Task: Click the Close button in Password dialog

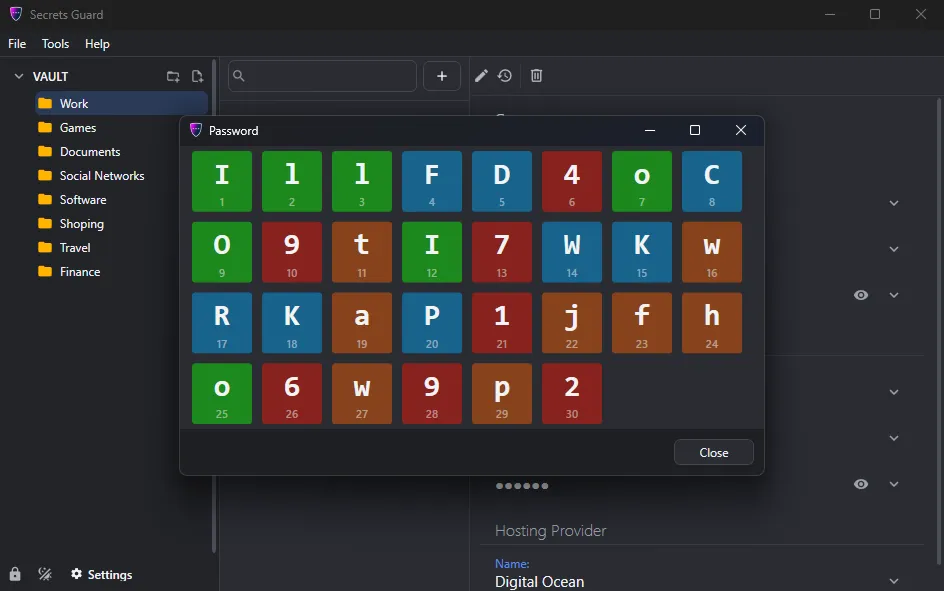Action: click(x=713, y=453)
